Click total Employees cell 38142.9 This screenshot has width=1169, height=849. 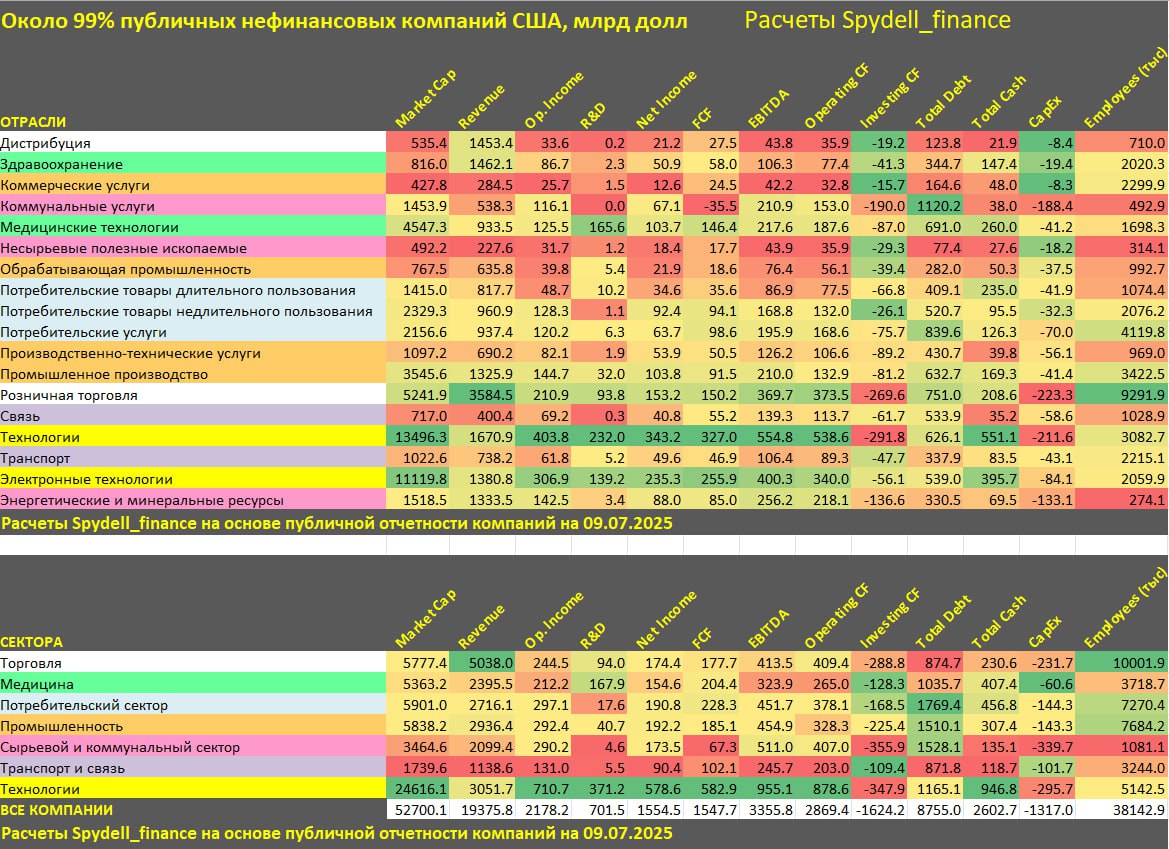(1121, 809)
